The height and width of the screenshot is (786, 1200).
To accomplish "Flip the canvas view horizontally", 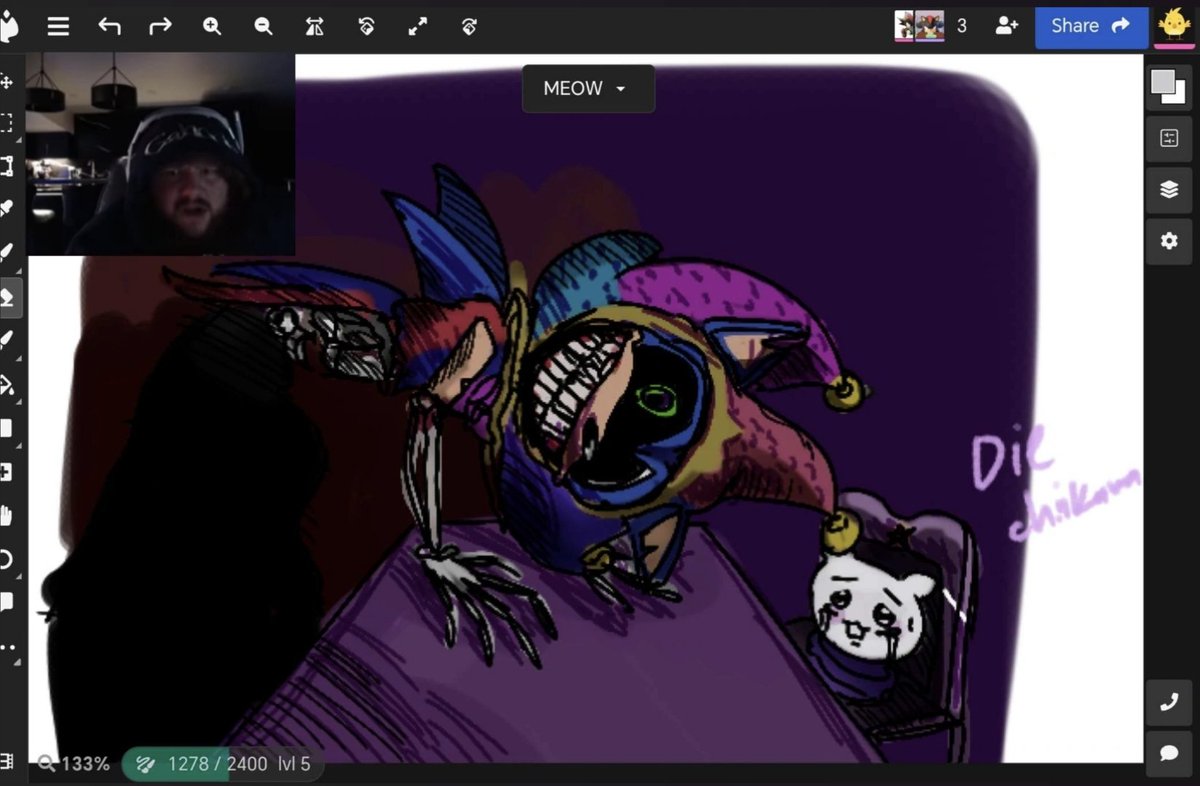I will 315,27.
